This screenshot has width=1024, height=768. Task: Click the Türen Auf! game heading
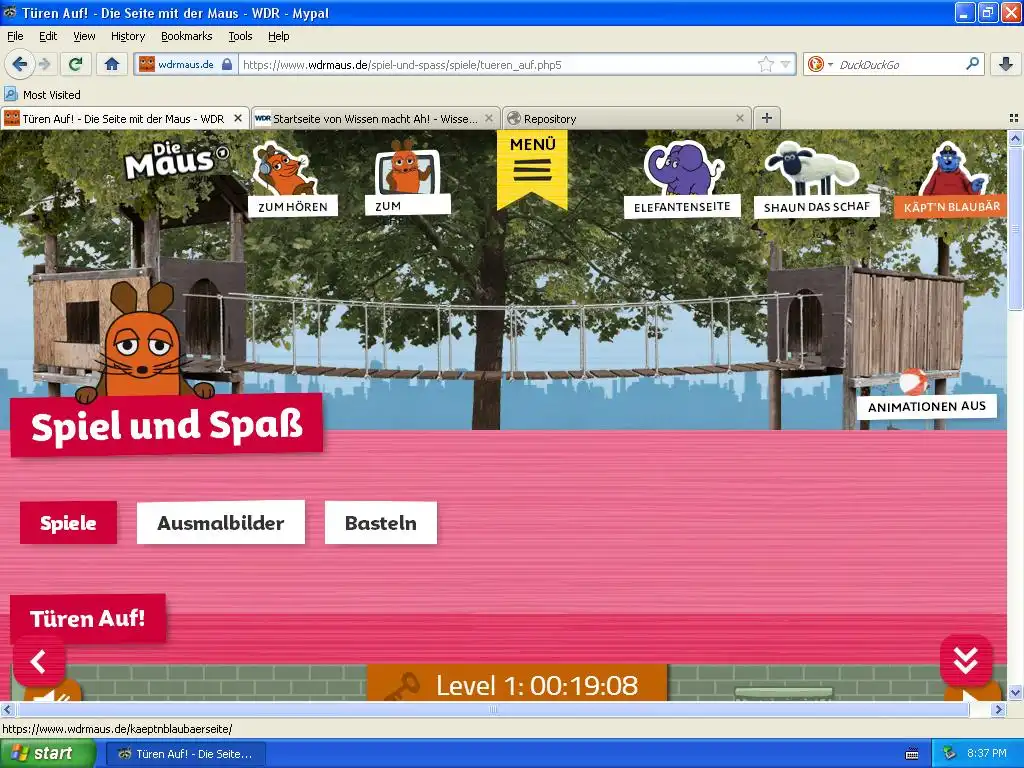[x=88, y=618]
